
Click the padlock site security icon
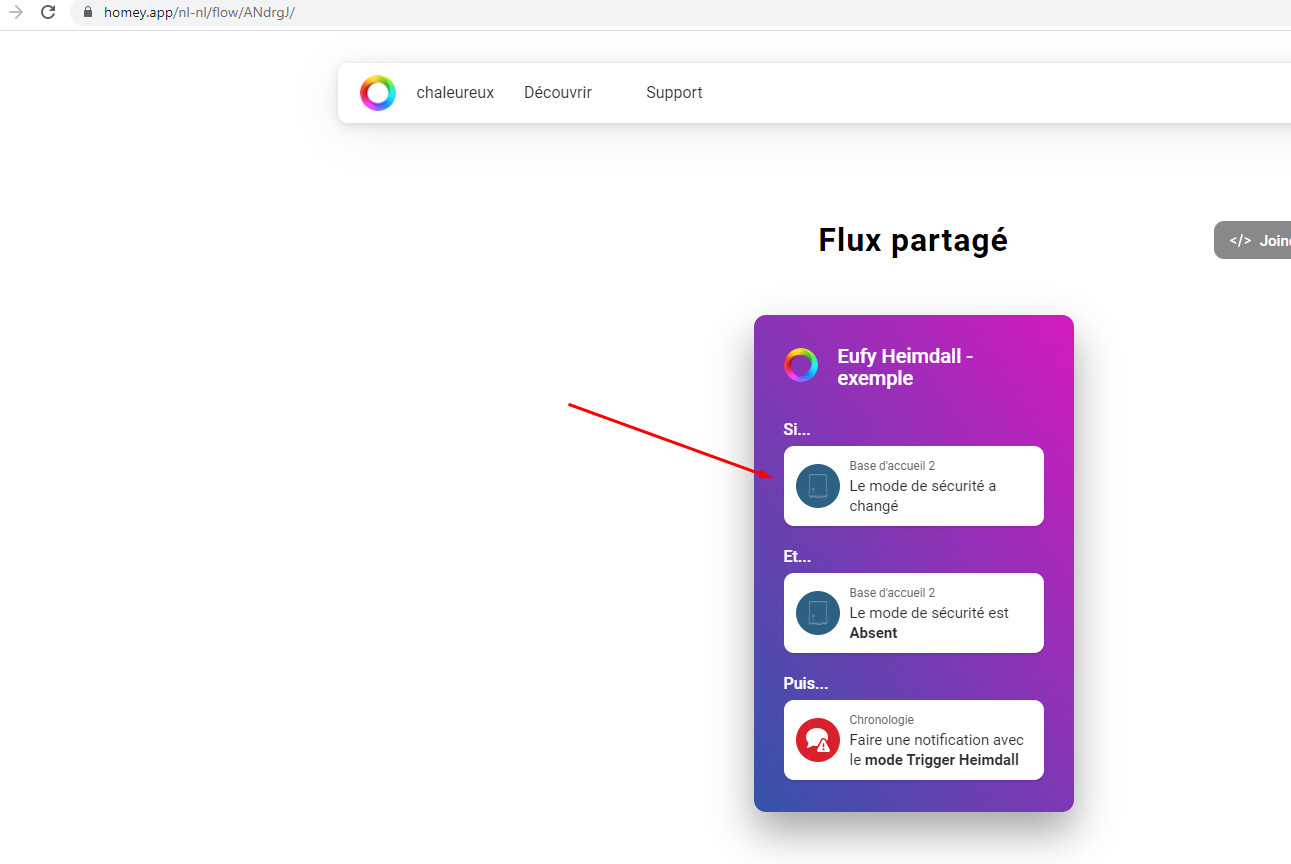[88, 13]
